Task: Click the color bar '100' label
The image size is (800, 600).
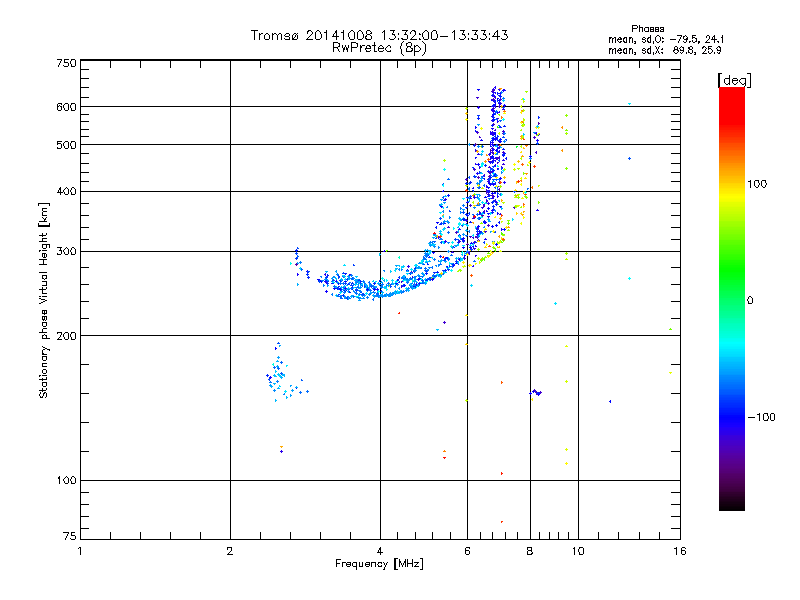Action: pyautogui.click(x=757, y=184)
